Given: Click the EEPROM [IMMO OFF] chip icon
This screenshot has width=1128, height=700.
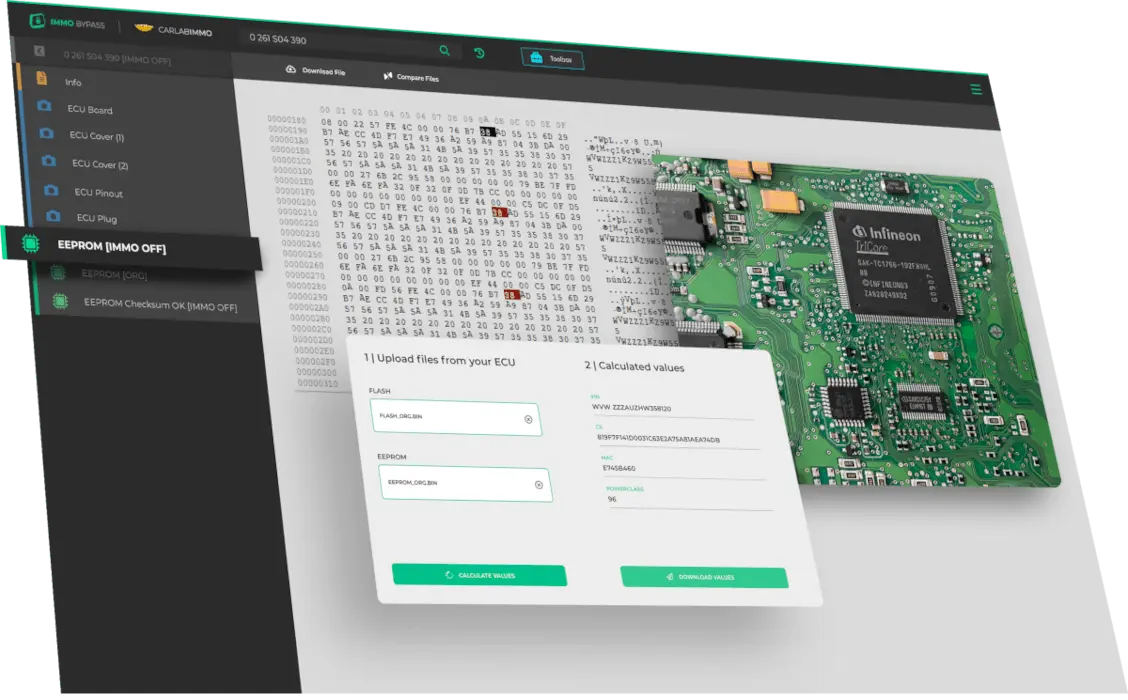Looking at the screenshot, I should pyautogui.click(x=30, y=243).
